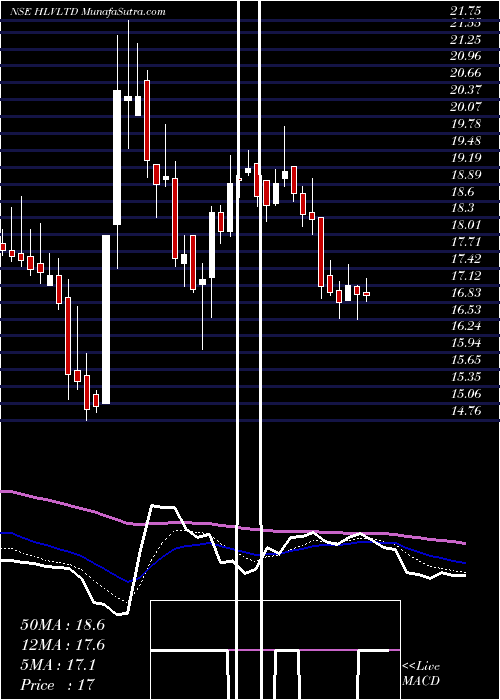Click the <<Live MACD label
The image size is (500, 700).
pyautogui.click(x=421, y=674)
